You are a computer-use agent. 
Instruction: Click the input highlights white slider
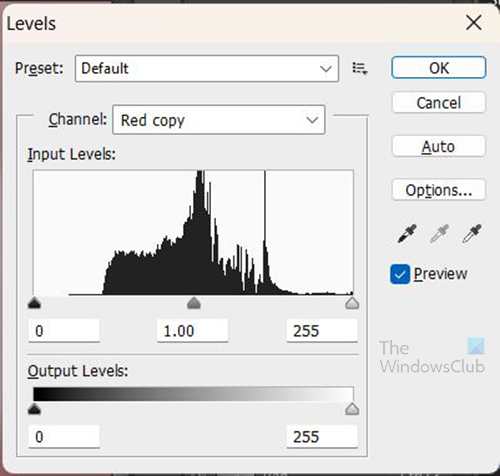pyautogui.click(x=352, y=303)
